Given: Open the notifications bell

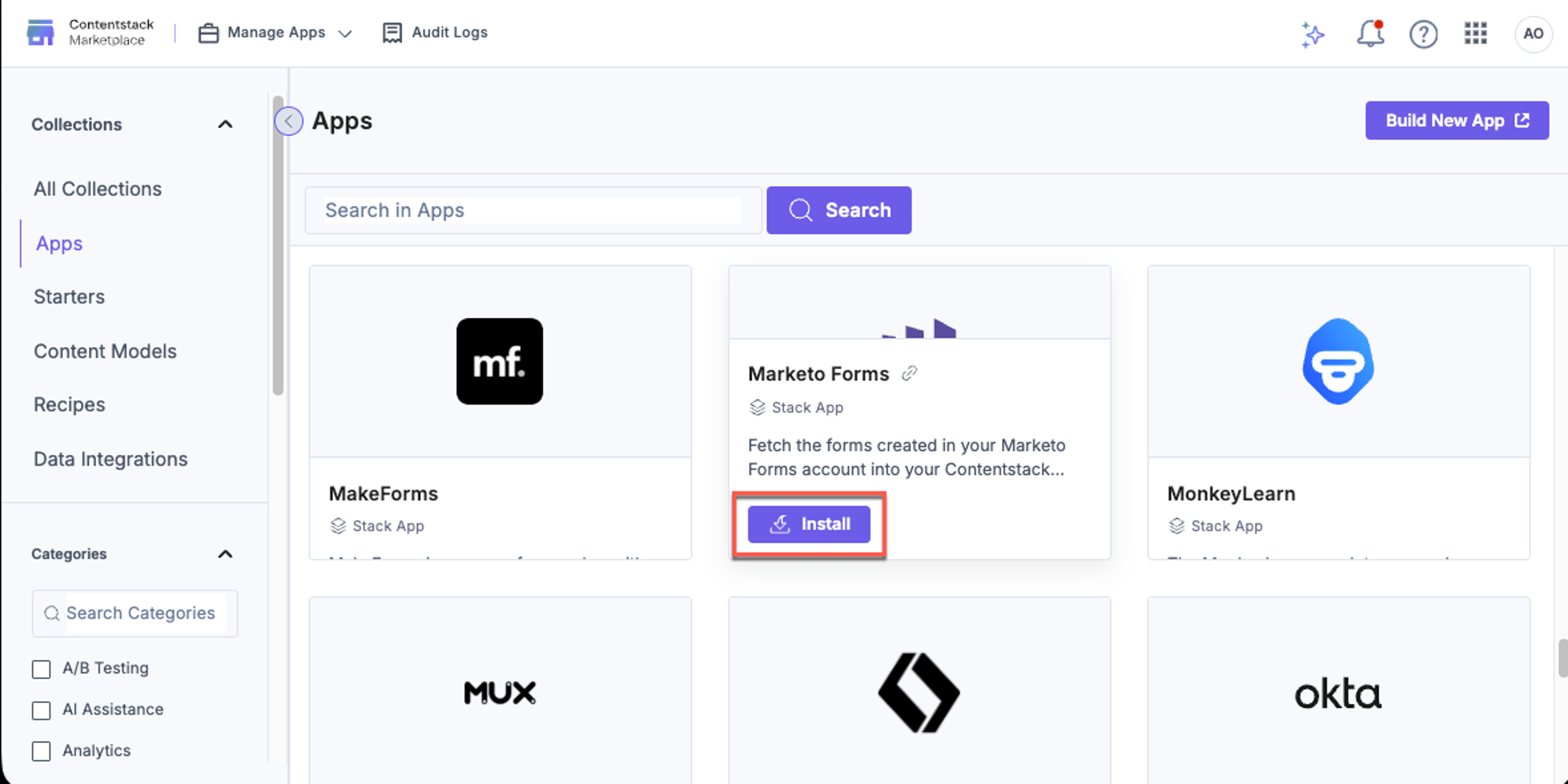Looking at the screenshot, I should pos(1370,33).
